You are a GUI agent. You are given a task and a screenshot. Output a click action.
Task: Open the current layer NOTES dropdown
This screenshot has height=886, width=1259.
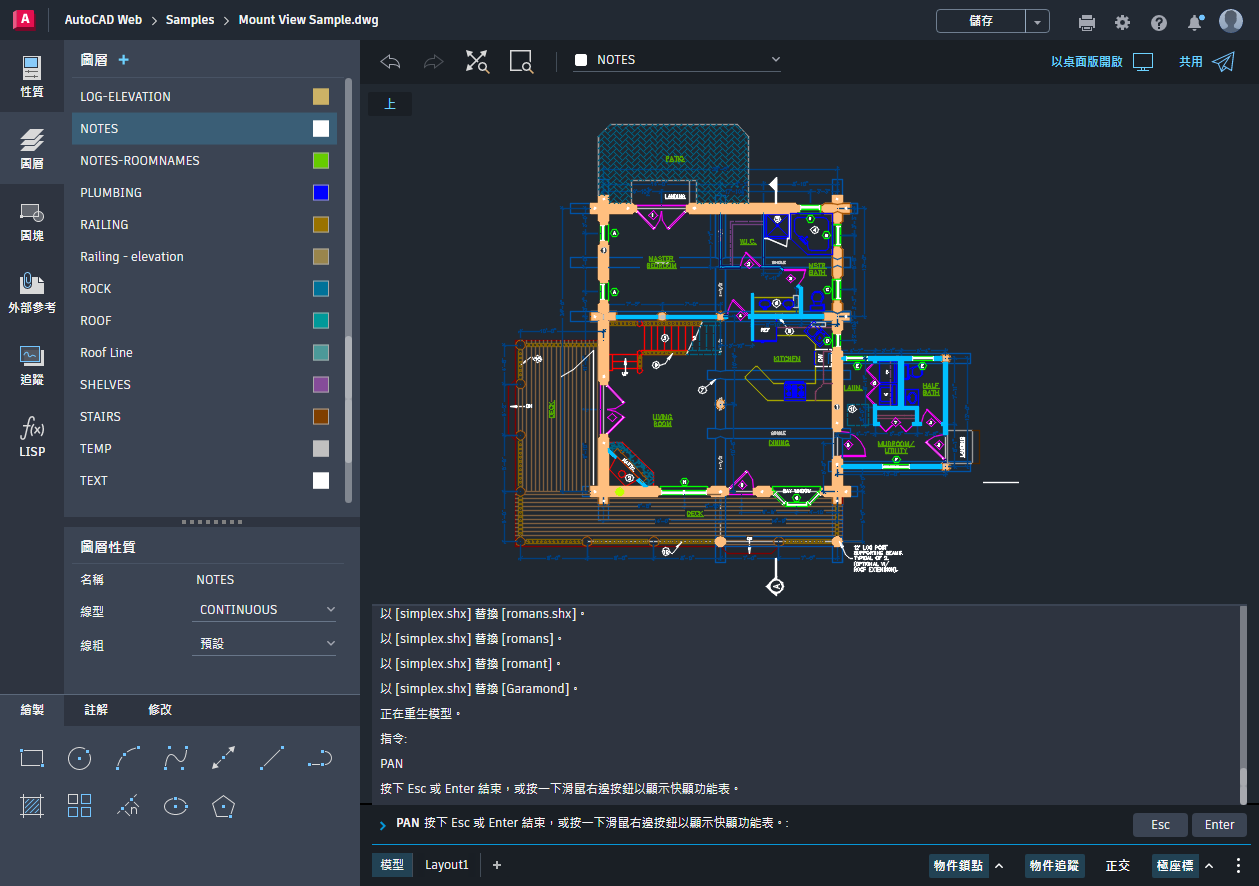click(677, 60)
